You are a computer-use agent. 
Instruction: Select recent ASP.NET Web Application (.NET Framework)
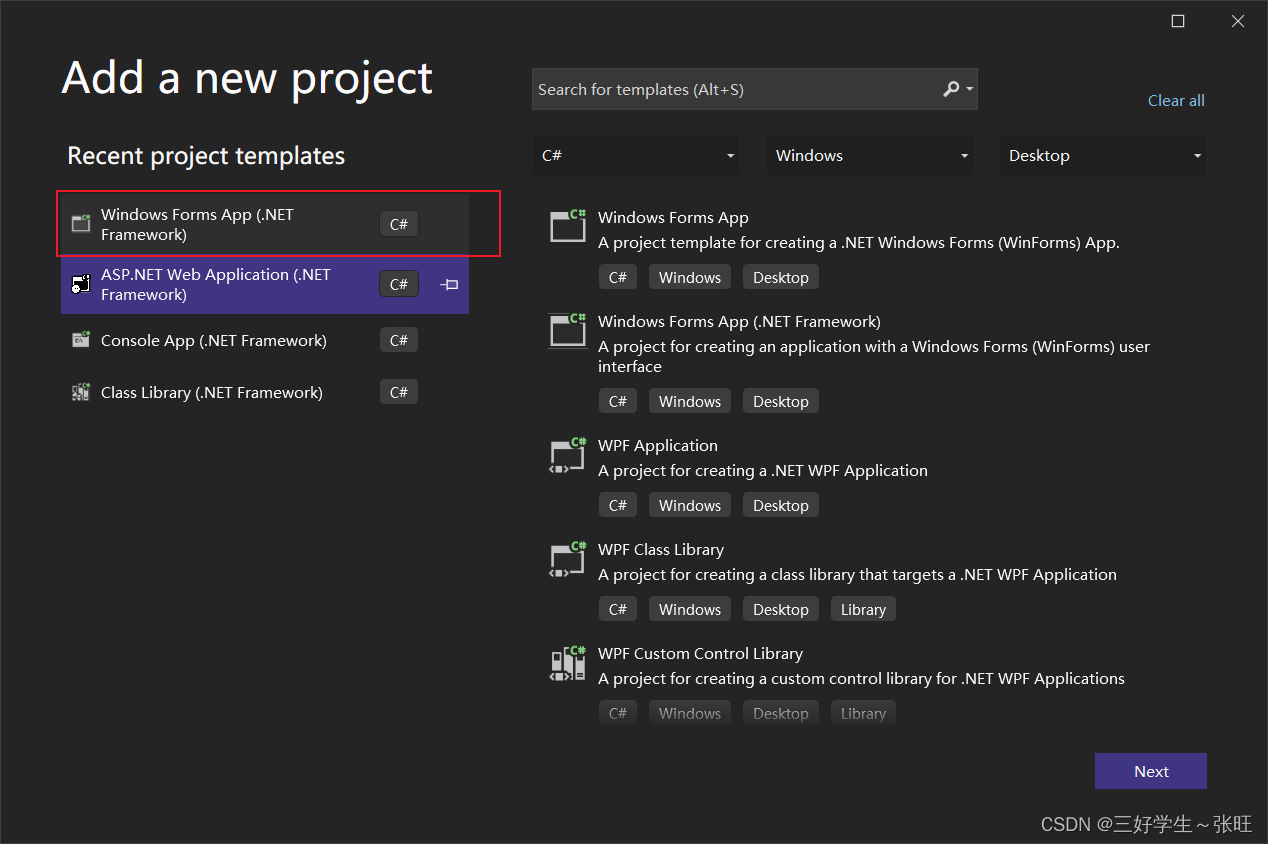coord(265,284)
